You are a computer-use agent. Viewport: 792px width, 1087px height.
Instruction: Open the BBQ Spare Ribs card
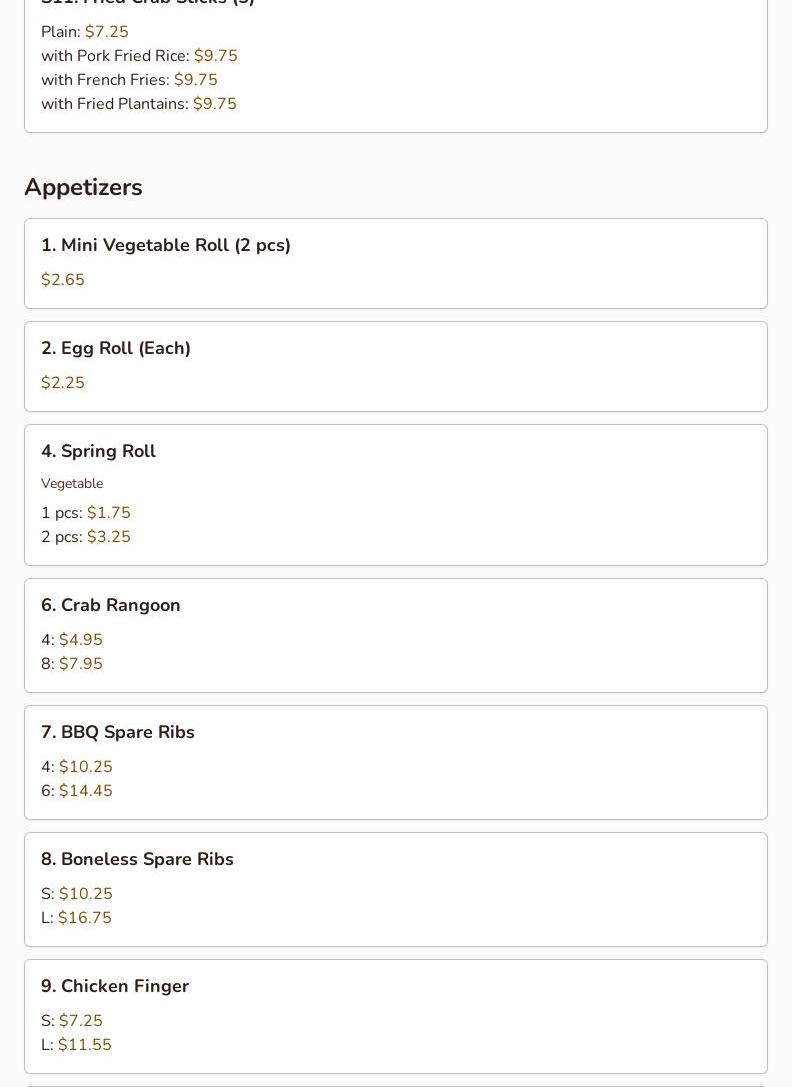click(395, 763)
